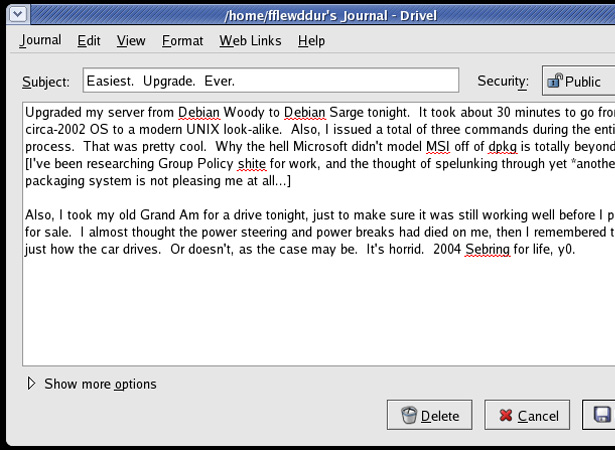Expand Show more options triangle
Screen dimensions: 615x450
(x=31, y=384)
